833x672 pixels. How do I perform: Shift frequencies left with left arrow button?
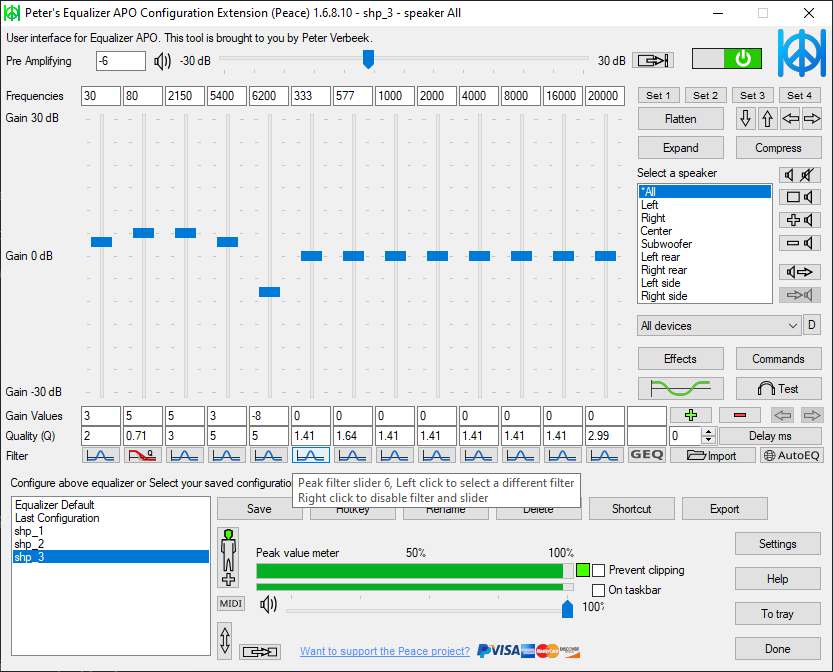pyautogui.click(x=790, y=118)
